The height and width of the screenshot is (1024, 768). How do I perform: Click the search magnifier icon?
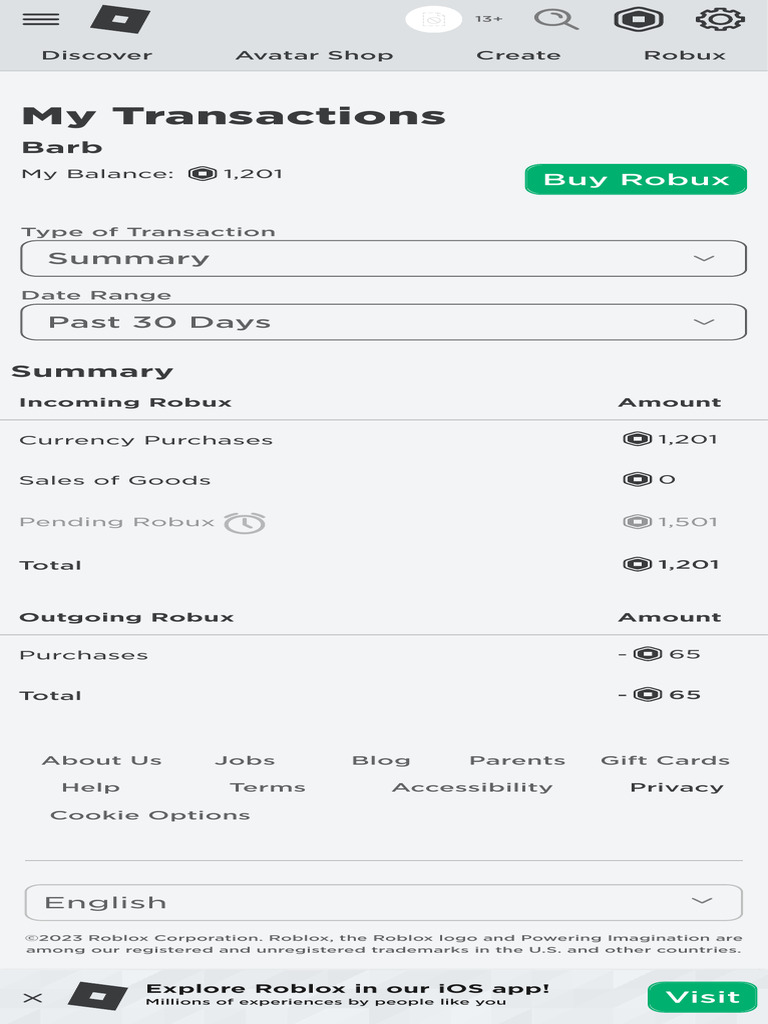[x=556, y=19]
